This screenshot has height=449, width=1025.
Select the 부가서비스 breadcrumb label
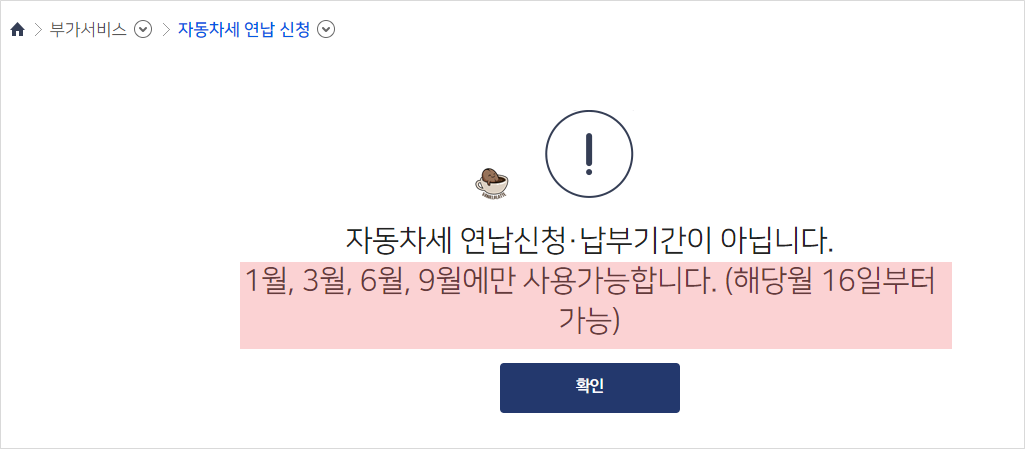(x=88, y=30)
